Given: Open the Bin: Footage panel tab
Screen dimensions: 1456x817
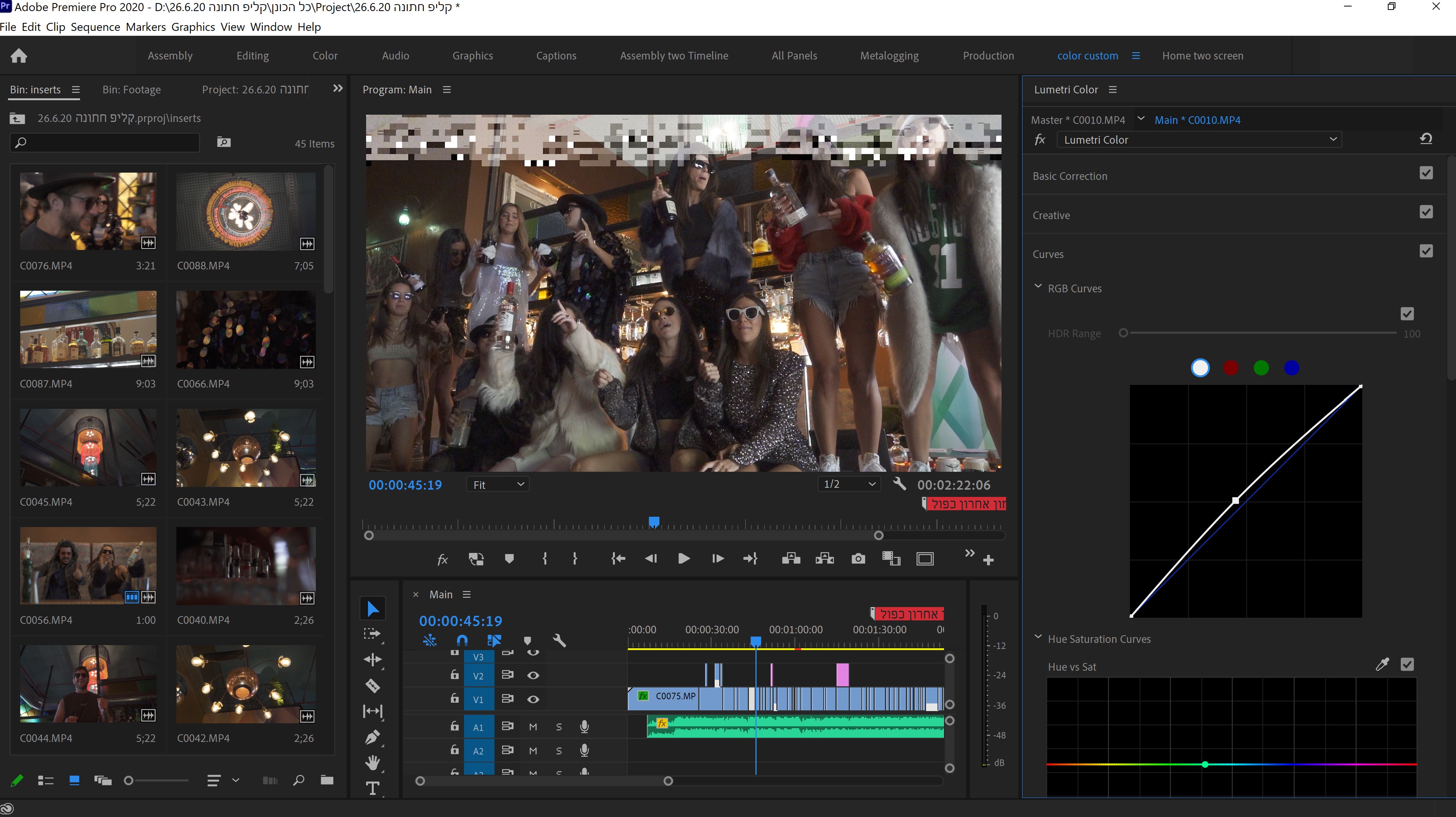Looking at the screenshot, I should click(131, 89).
